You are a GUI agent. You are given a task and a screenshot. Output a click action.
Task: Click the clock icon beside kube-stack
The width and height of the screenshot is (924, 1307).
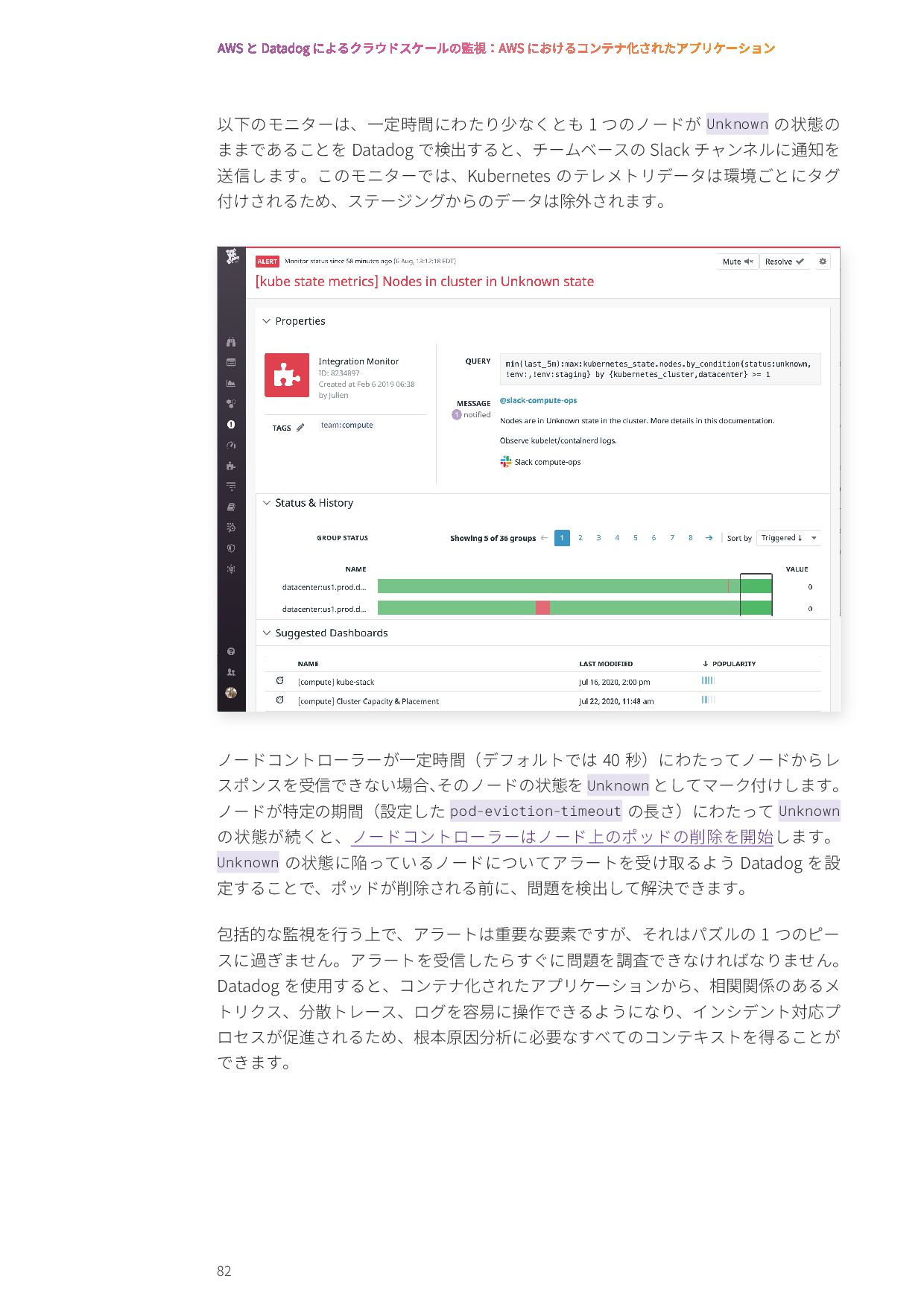click(x=280, y=681)
